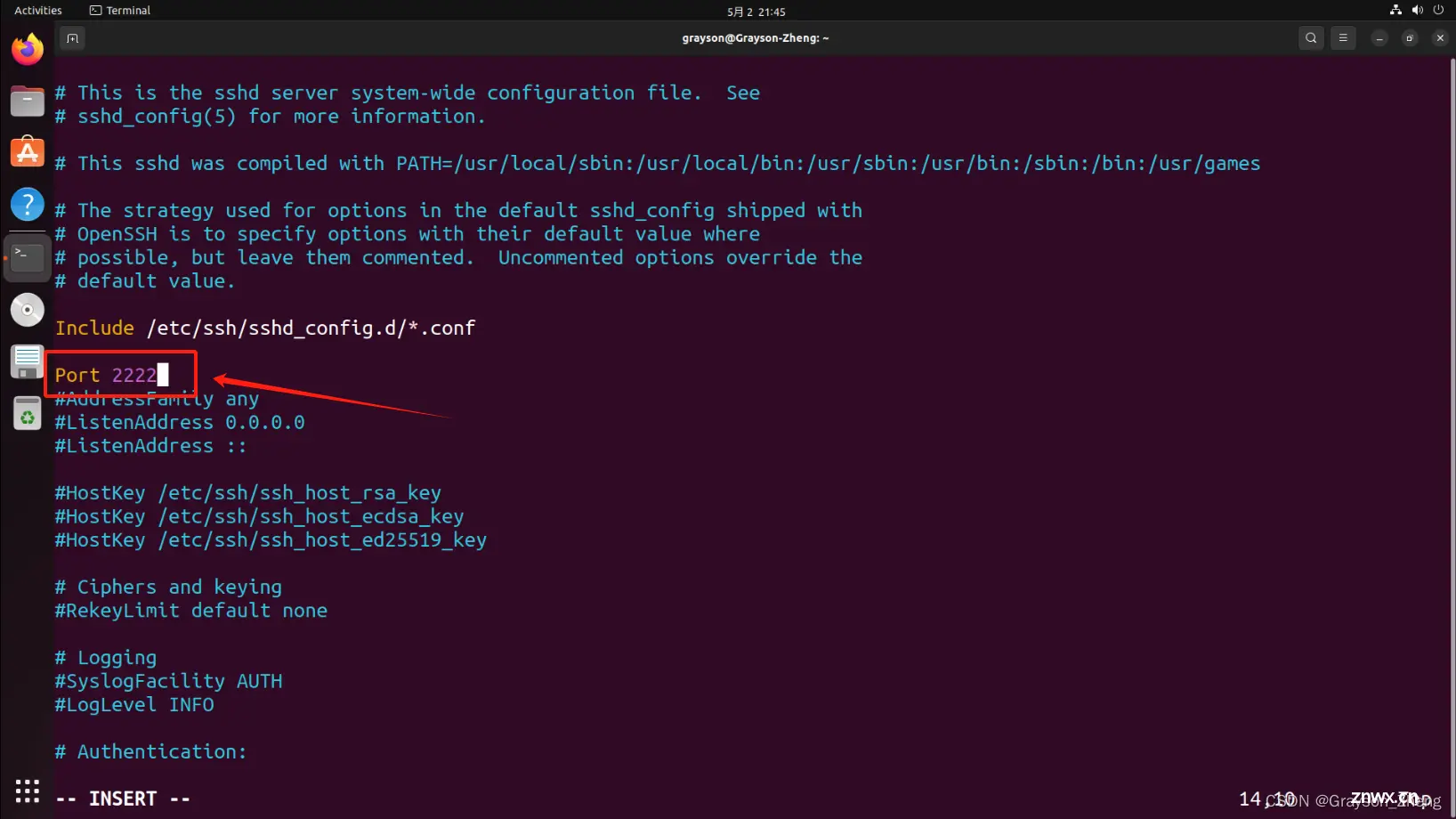
Task: Select the Terminal icon in dock
Action: [28, 258]
